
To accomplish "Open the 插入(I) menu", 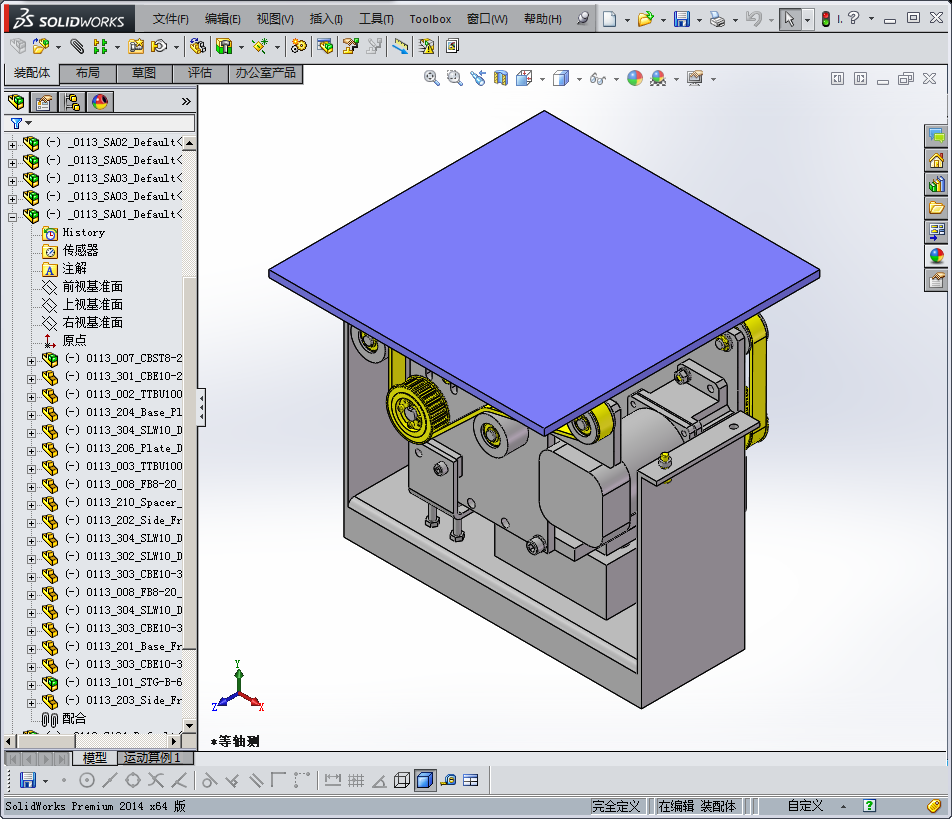I will 326,19.
